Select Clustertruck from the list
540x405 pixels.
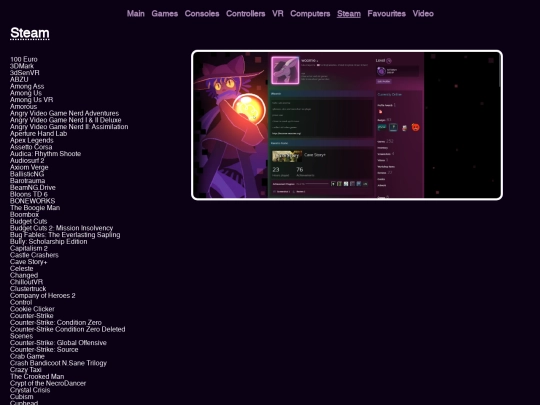[x=28, y=289]
